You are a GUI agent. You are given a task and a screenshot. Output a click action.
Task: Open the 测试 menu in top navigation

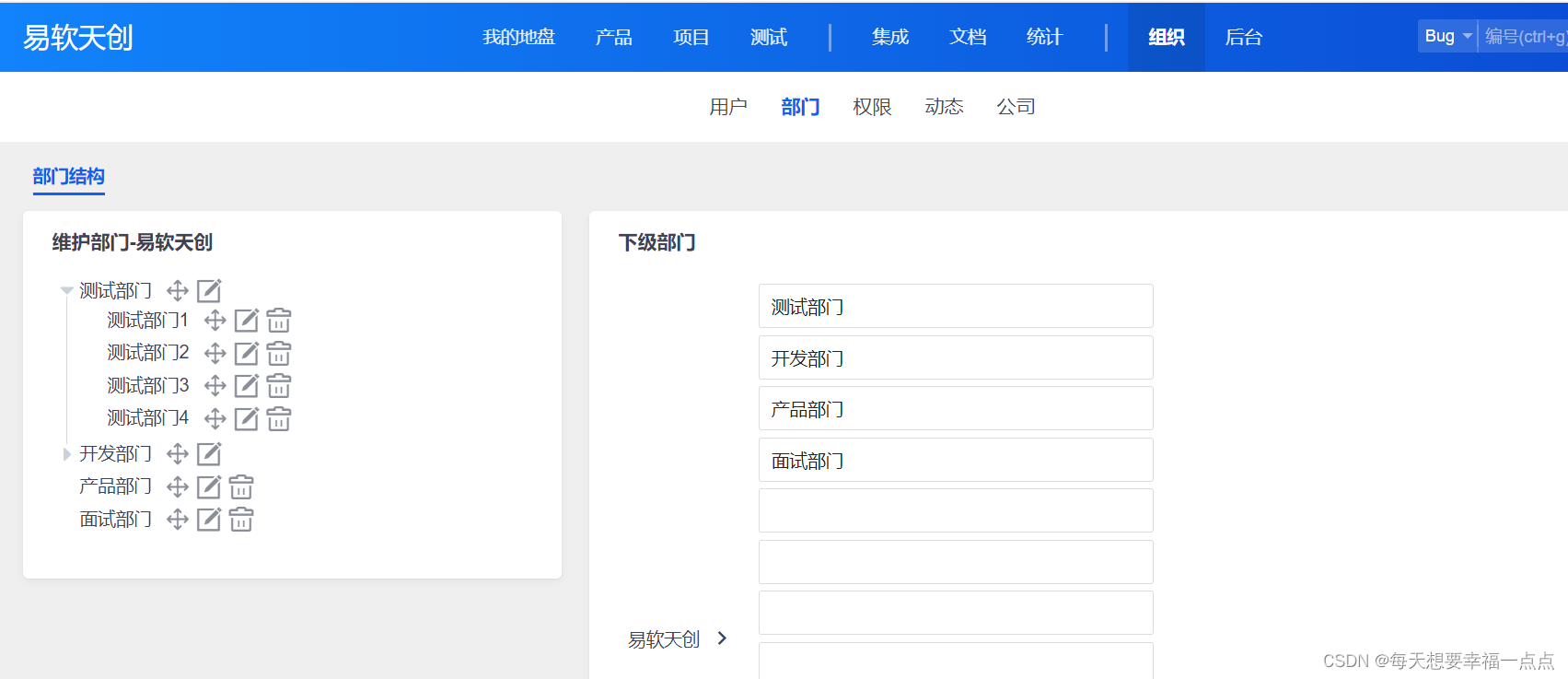click(x=768, y=37)
